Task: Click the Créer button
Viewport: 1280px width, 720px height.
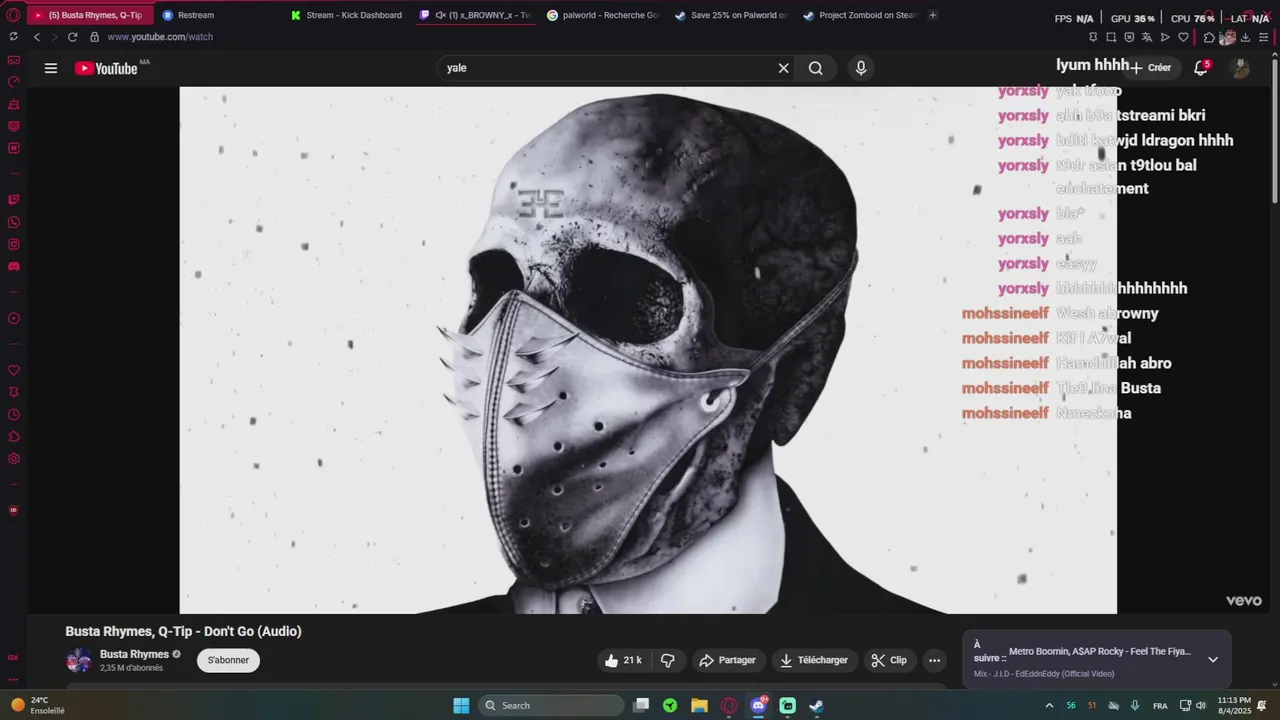Action: click(x=1151, y=68)
